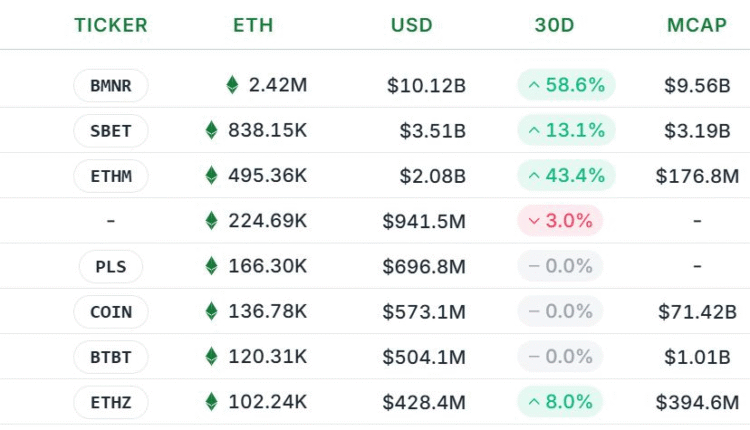Click the Ethereum icon beside 102.24K
This screenshot has height=430, width=750.
(211, 402)
